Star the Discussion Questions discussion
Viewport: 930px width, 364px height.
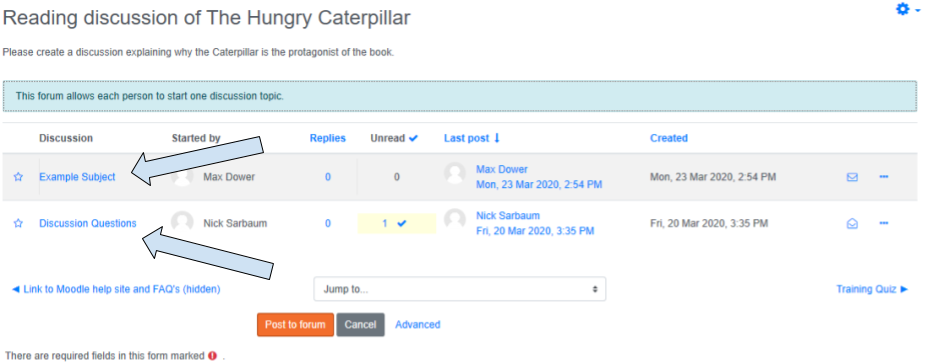[x=18, y=223]
